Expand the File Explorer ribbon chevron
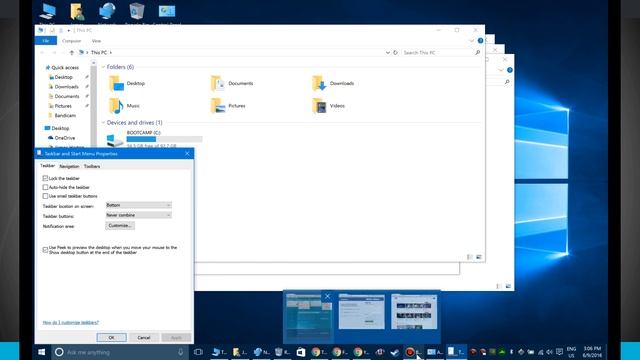Viewport: 640px width, 360px height. (471, 41)
